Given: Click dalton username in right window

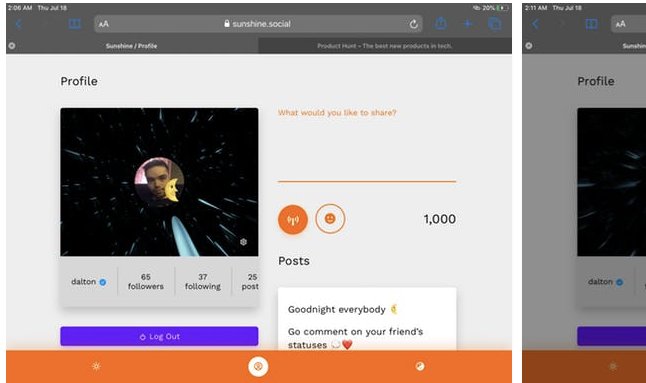Looking at the screenshot, I should pos(600,282).
